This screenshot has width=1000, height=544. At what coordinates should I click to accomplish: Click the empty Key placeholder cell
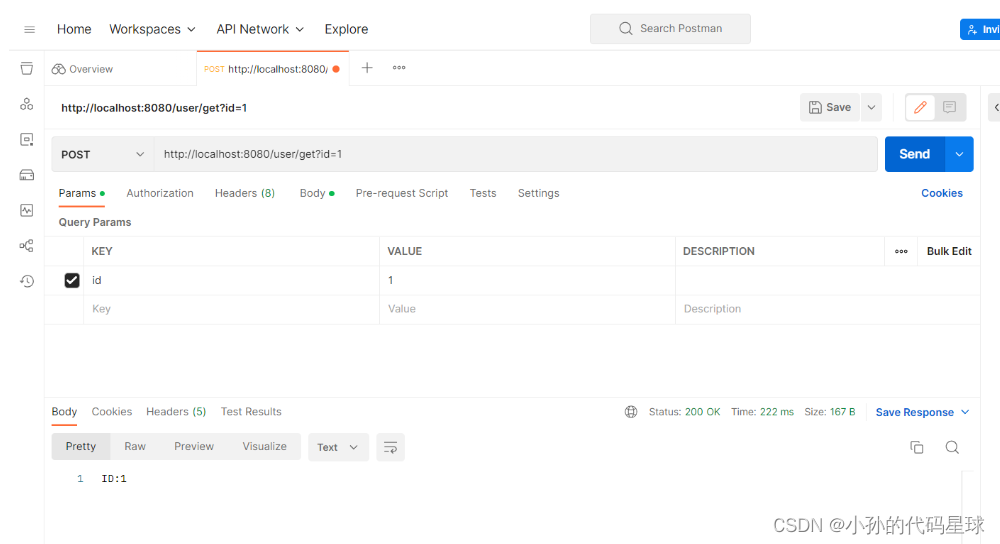coord(232,309)
